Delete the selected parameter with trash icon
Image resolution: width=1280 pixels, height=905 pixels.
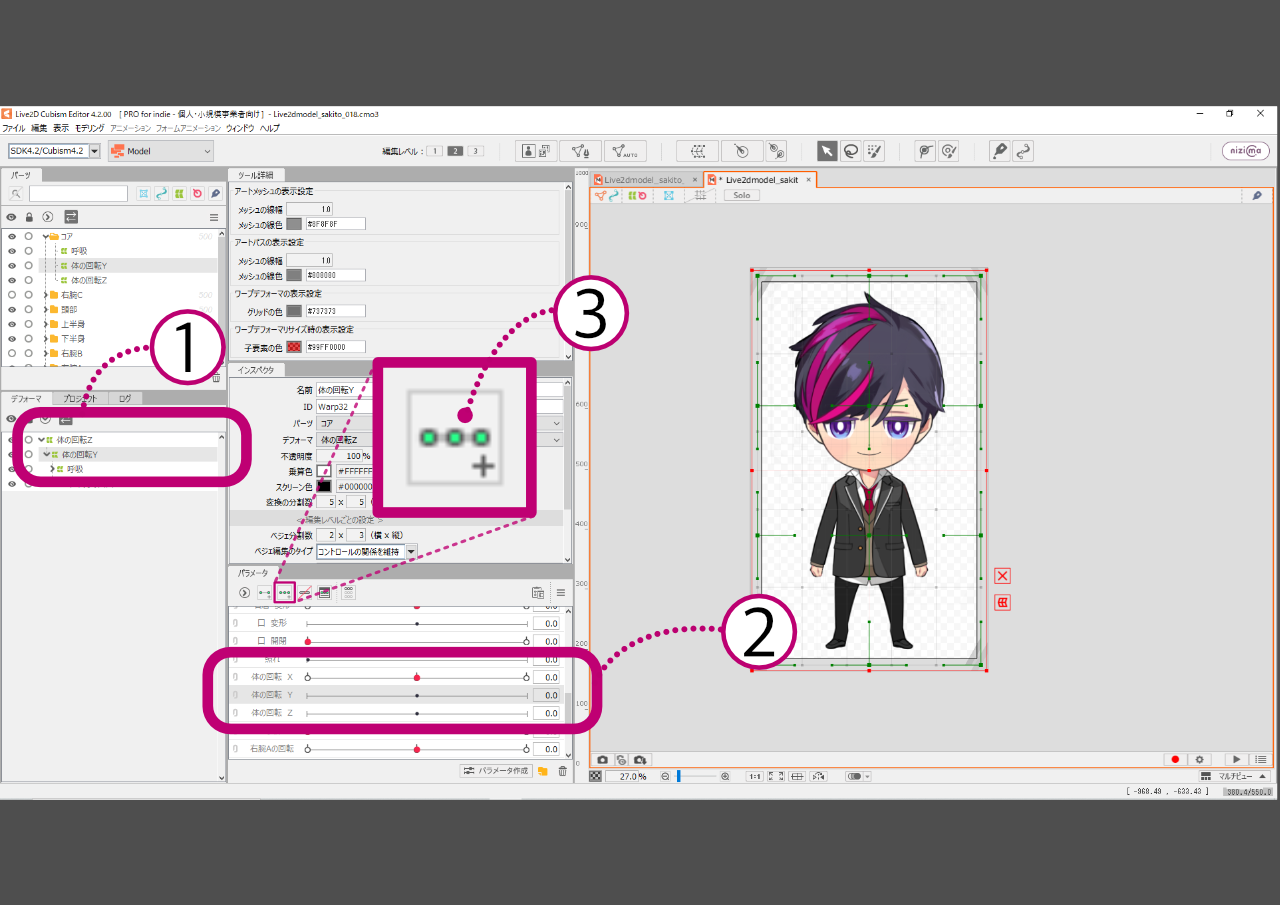562,771
